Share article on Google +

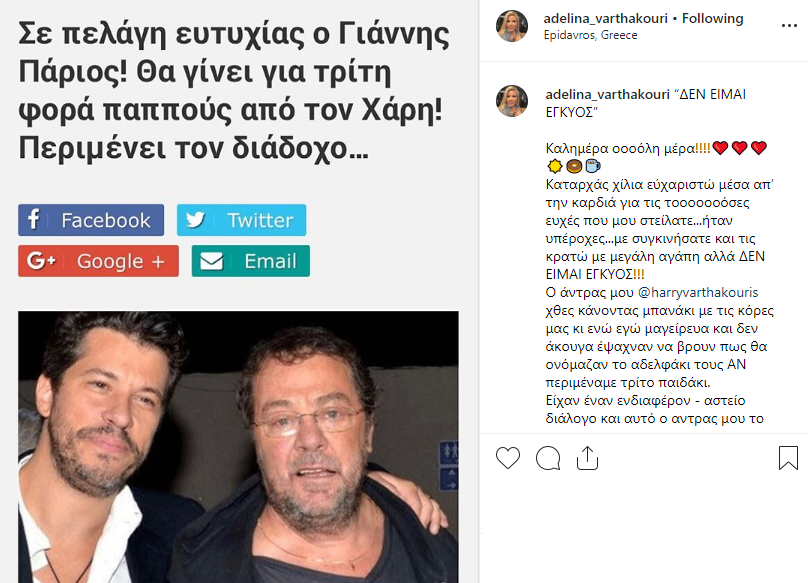98,261
